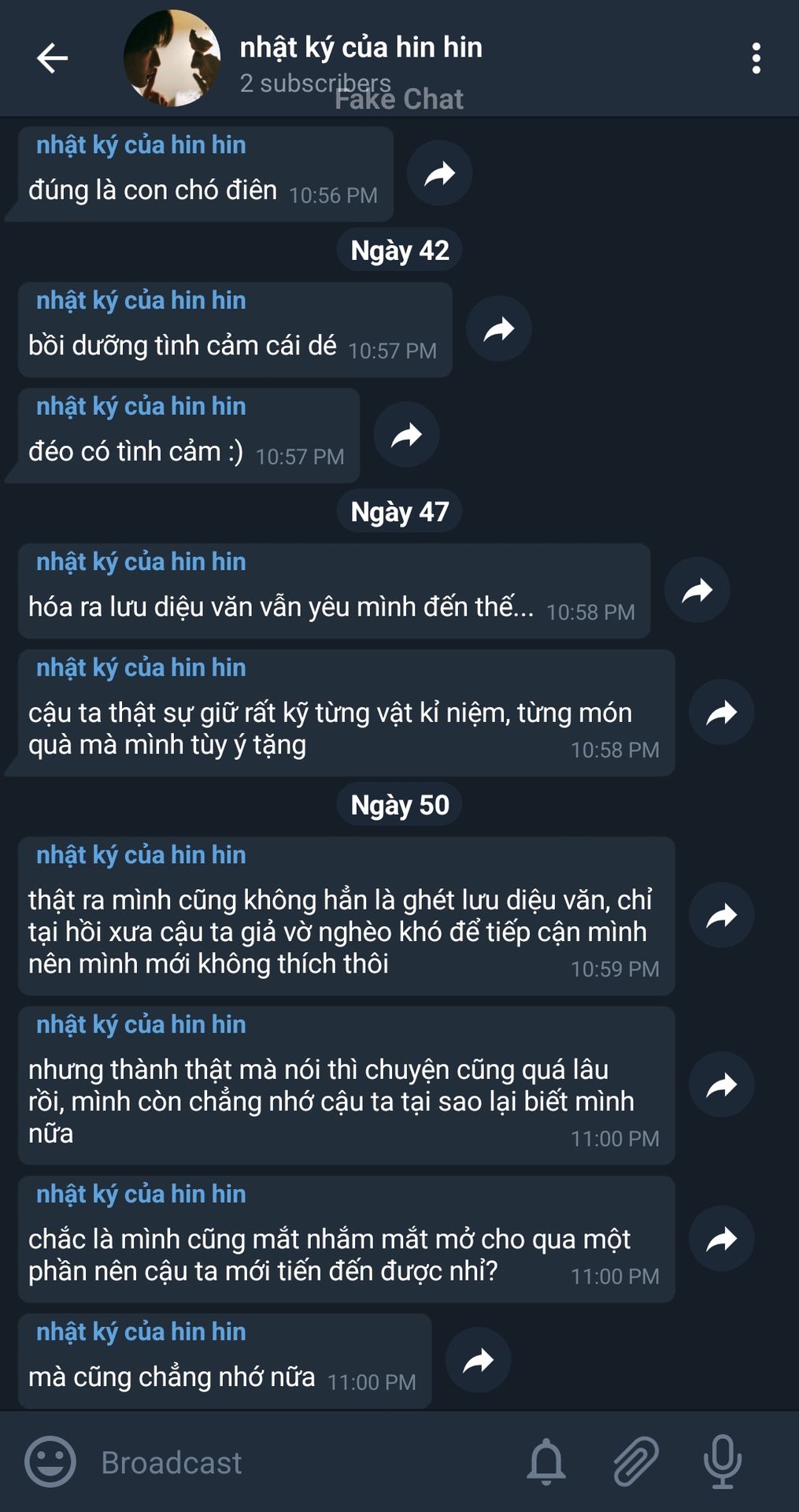This screenshot has height=1512, width=799.
Task: Forward the message 'hóa ra lưu diệu văn vẫn yêu mình'
Action: pos(697,590)
